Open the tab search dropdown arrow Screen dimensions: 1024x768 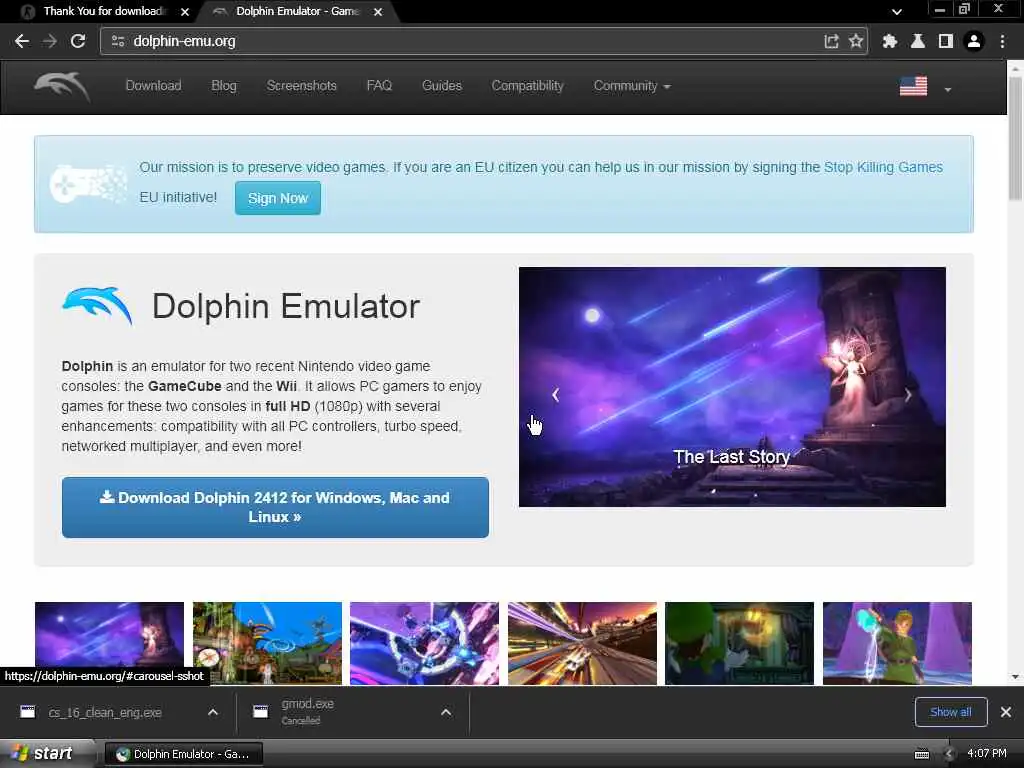897,12
